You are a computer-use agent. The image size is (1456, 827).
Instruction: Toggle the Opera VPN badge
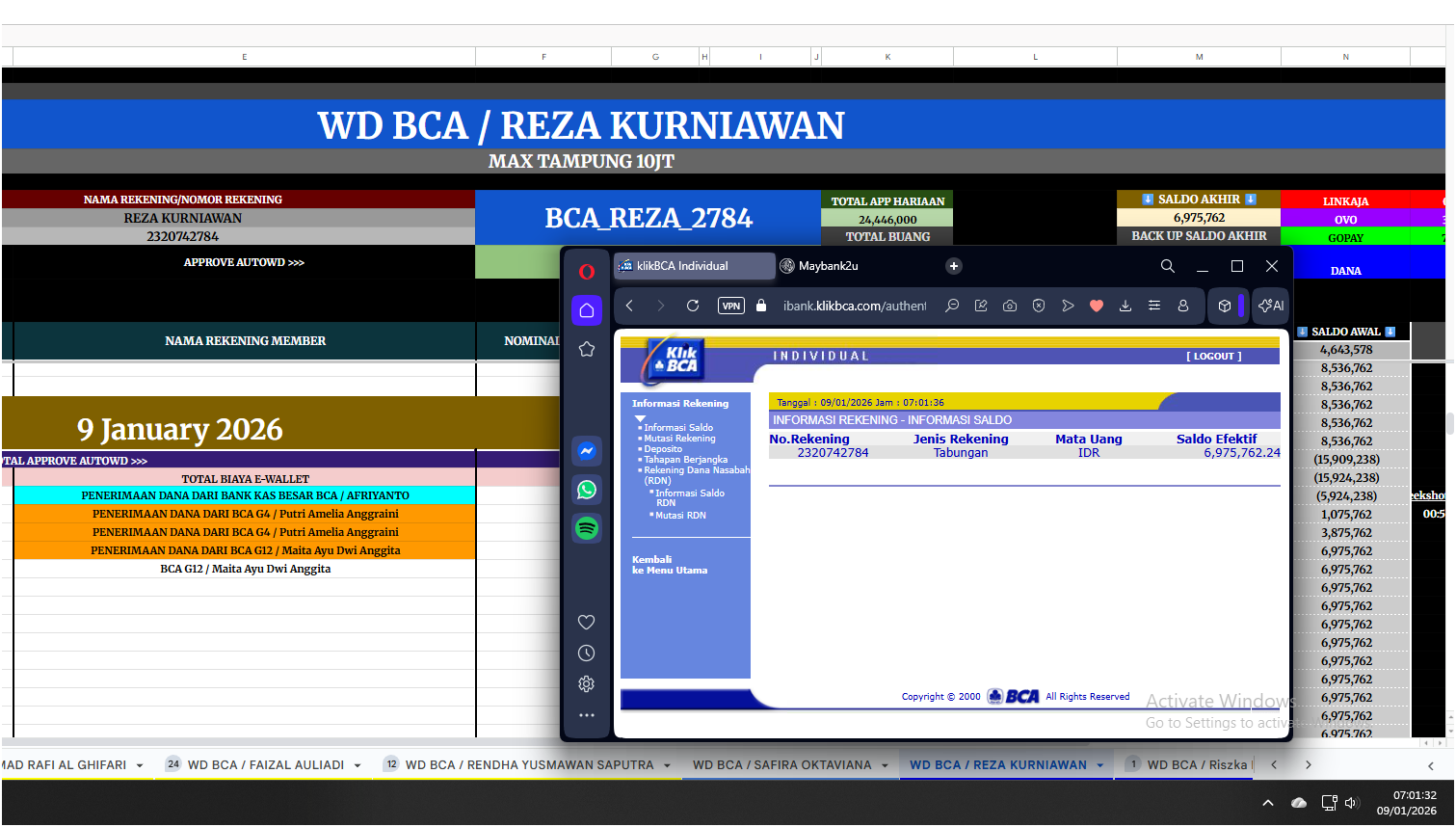[731, 306]
